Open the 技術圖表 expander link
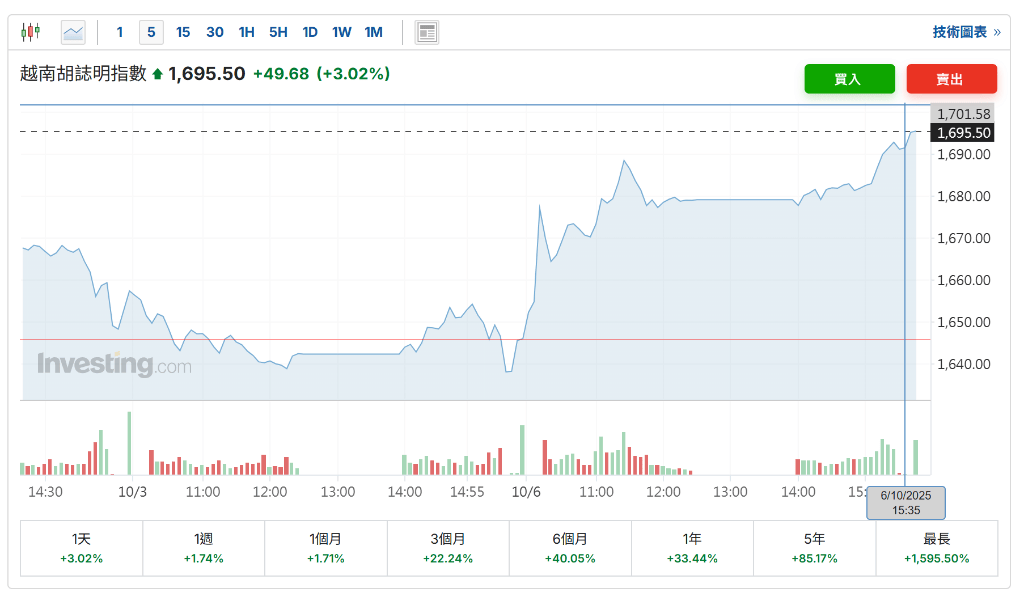1024x594 pixels. click(x=958, y=31)
